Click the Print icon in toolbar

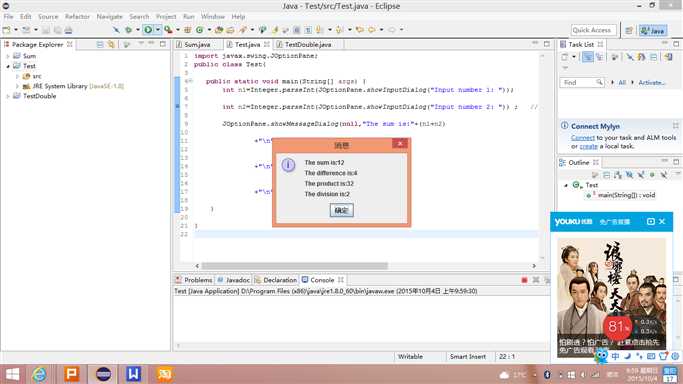[68, 30]
